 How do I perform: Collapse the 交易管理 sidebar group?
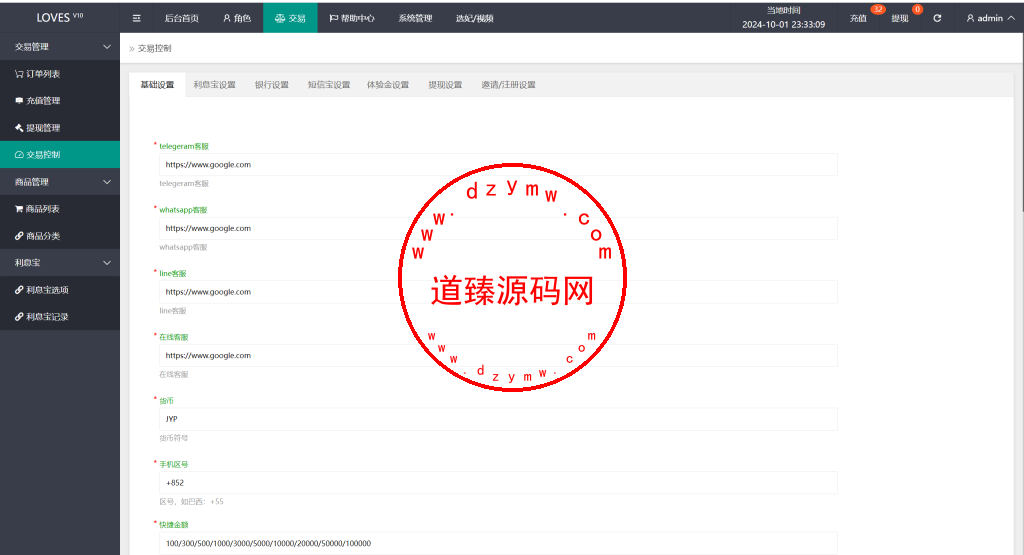coord(60,47)
